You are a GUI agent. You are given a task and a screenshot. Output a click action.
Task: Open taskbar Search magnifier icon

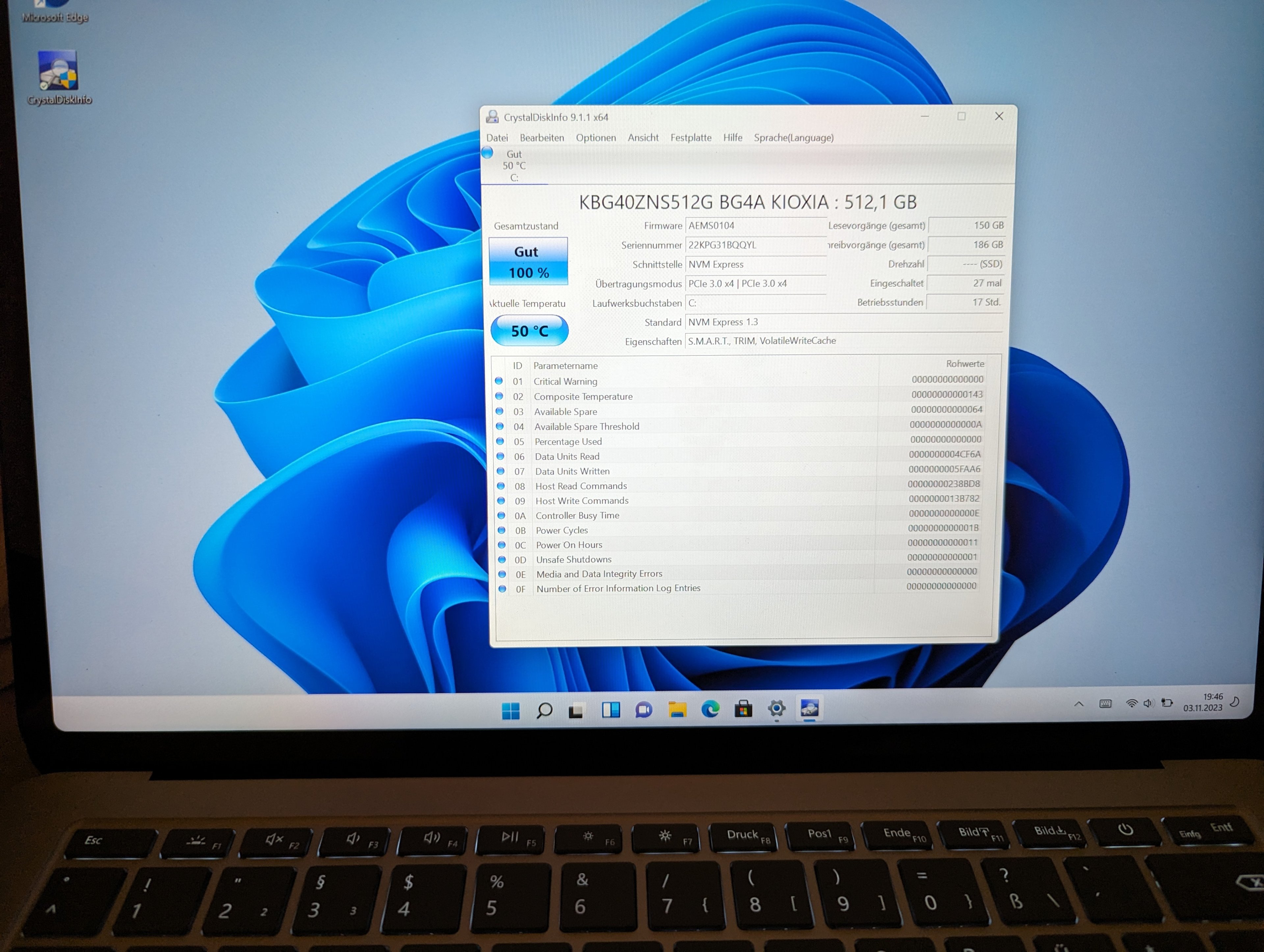544,710
